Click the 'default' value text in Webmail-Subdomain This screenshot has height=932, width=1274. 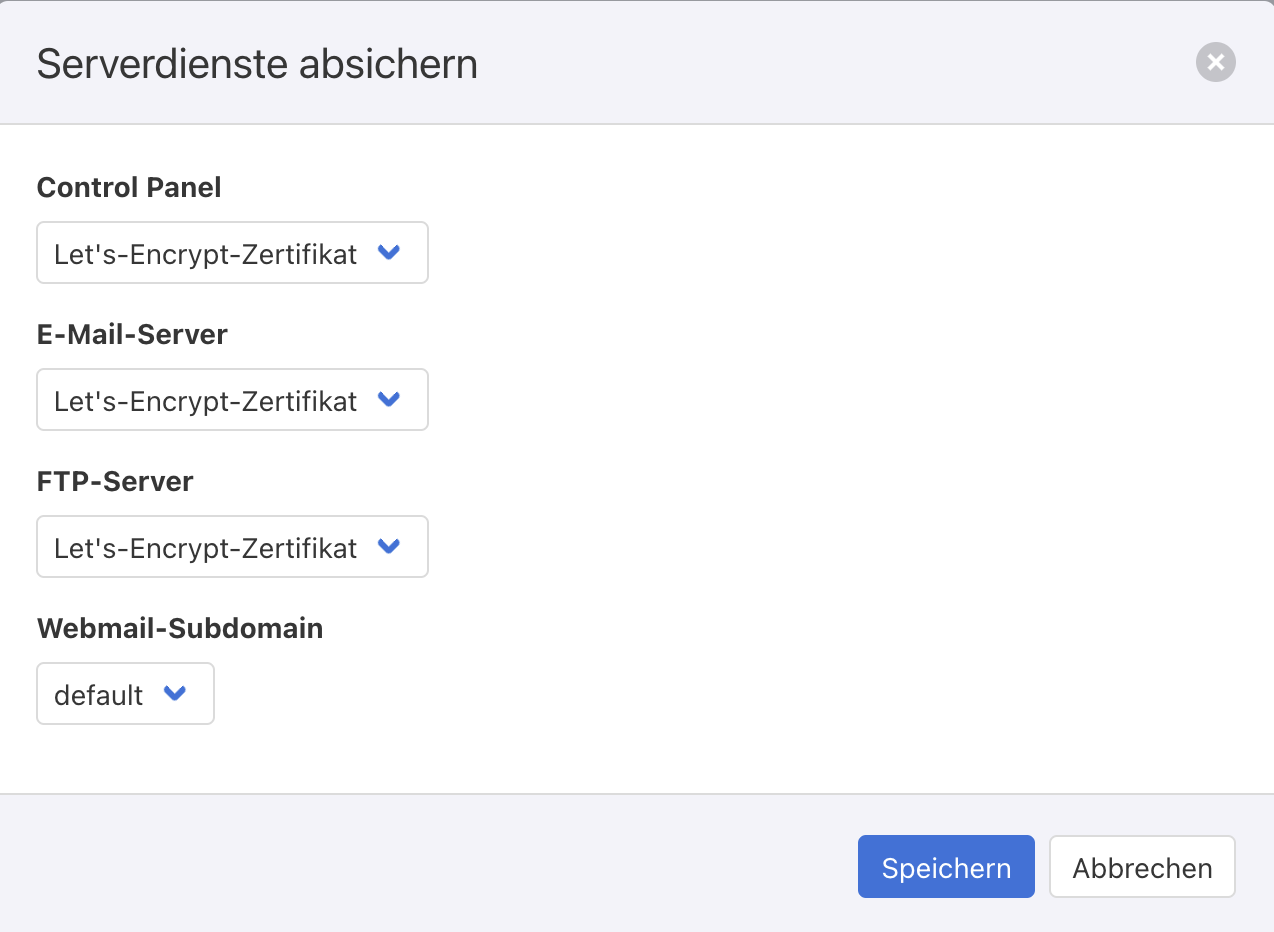coord(98,695)
